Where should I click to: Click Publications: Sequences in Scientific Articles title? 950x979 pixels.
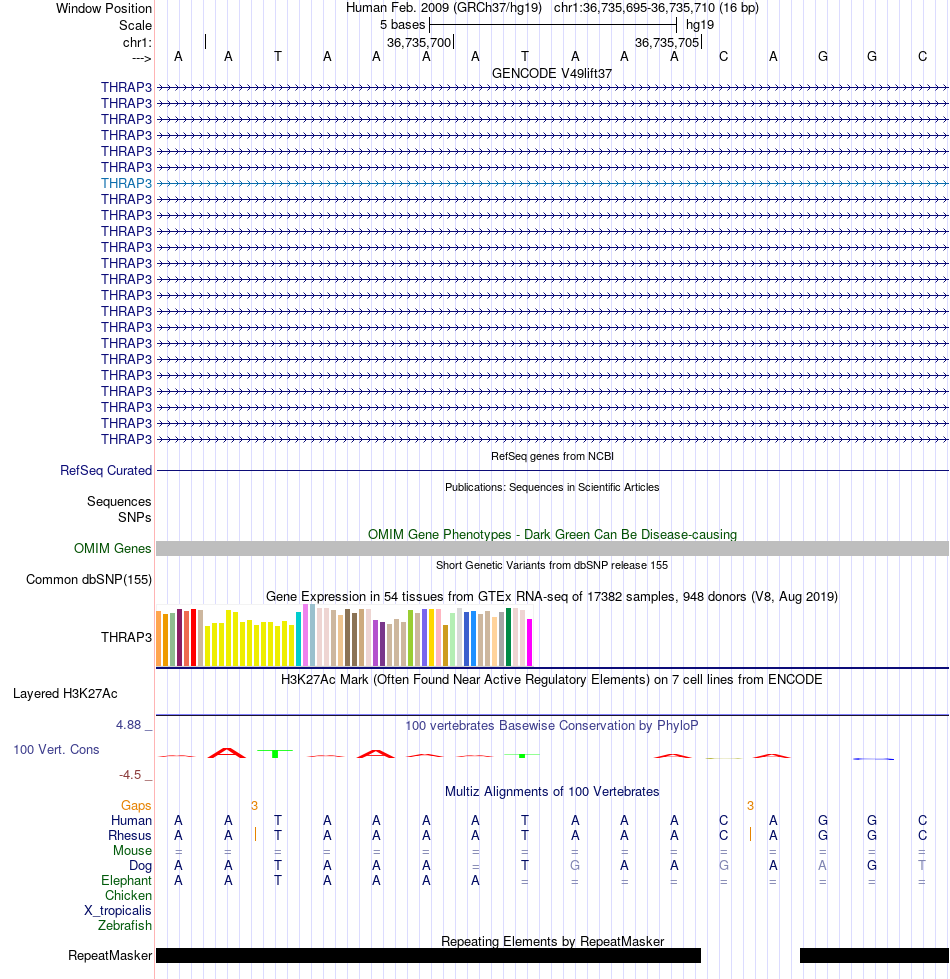(x=552, y=488)
